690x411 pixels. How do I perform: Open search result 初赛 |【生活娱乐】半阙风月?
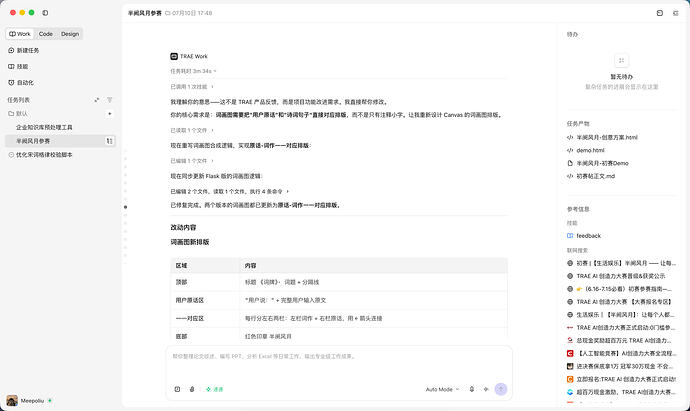[x=621, y=263]
